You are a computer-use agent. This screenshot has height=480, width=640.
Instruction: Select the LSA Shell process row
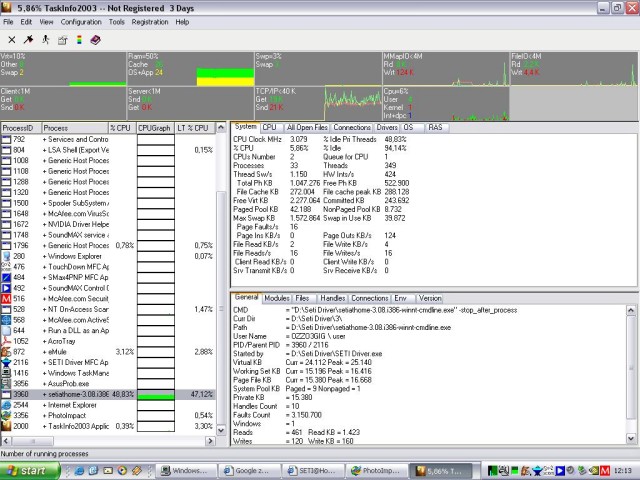click(108, 150)
